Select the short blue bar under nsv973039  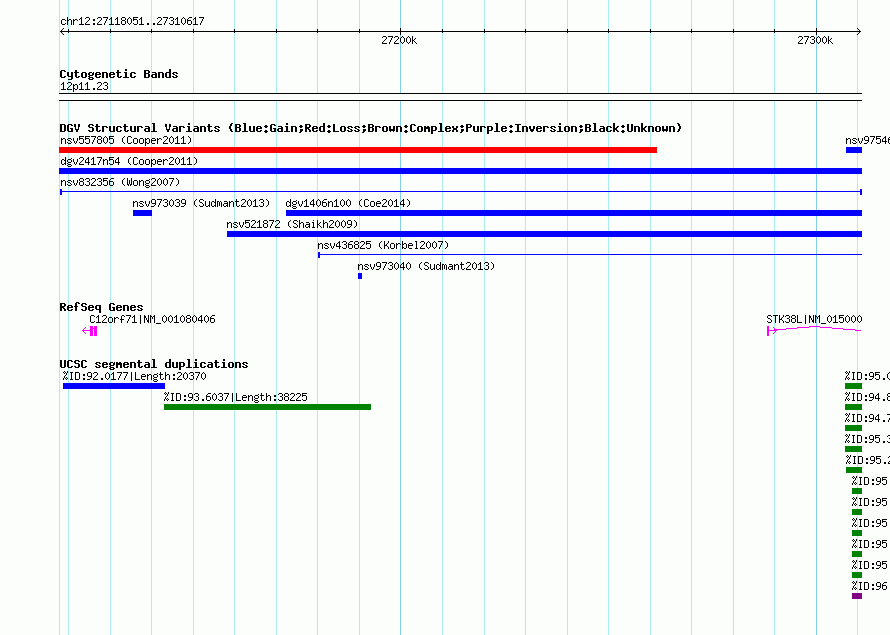coord(142,213)
